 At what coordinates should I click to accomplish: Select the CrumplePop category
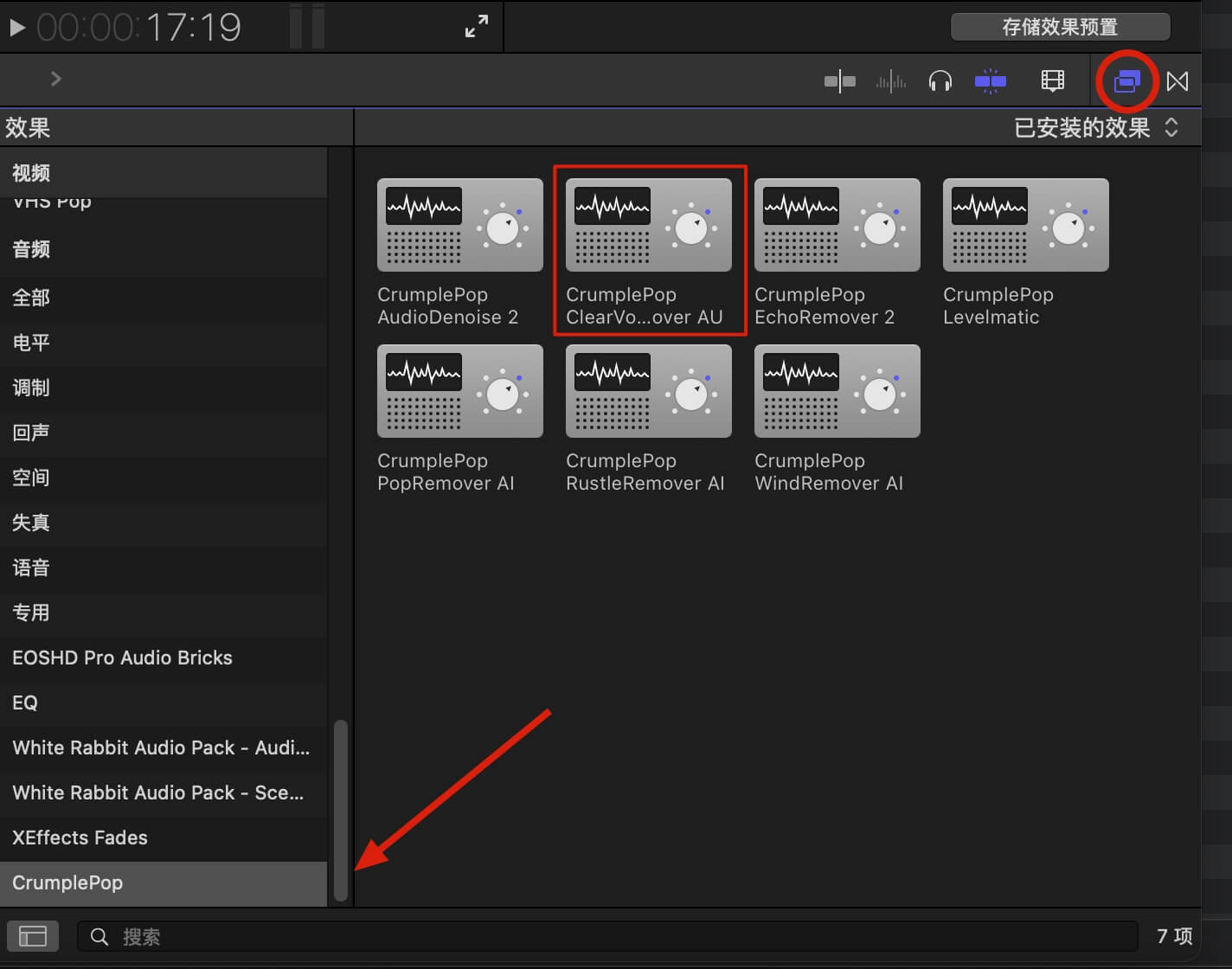tap(164, 882)
